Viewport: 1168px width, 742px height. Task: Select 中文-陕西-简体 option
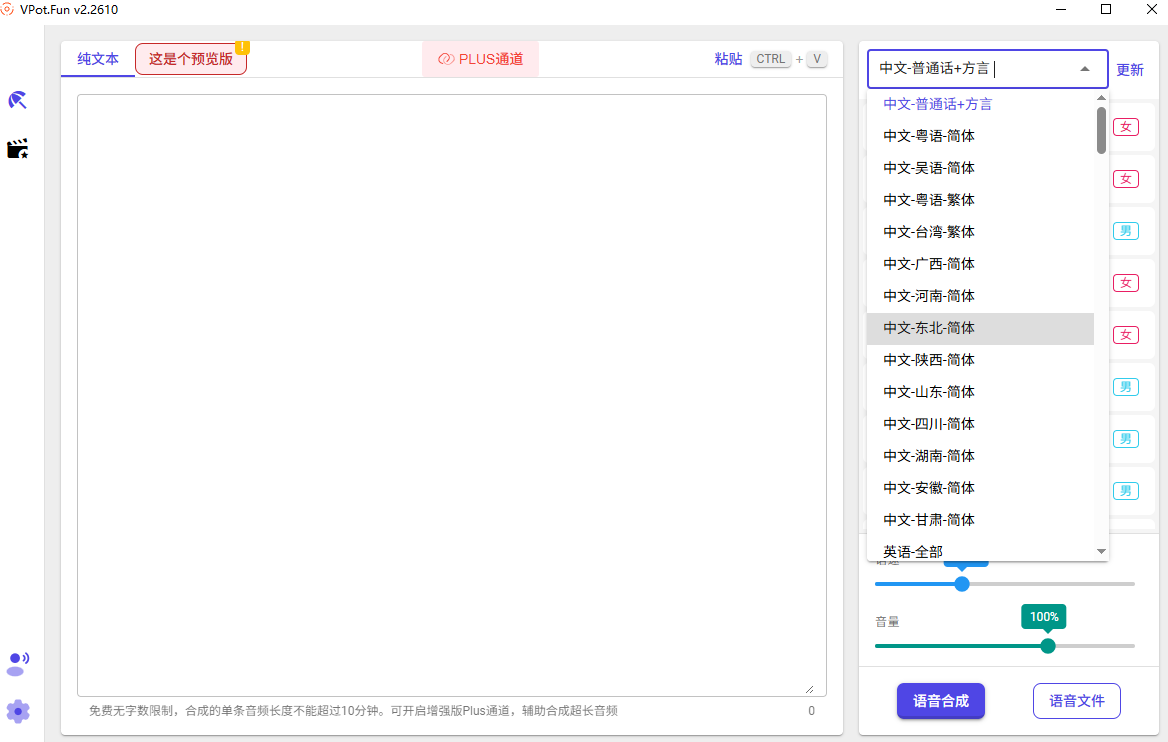[980, 361]
